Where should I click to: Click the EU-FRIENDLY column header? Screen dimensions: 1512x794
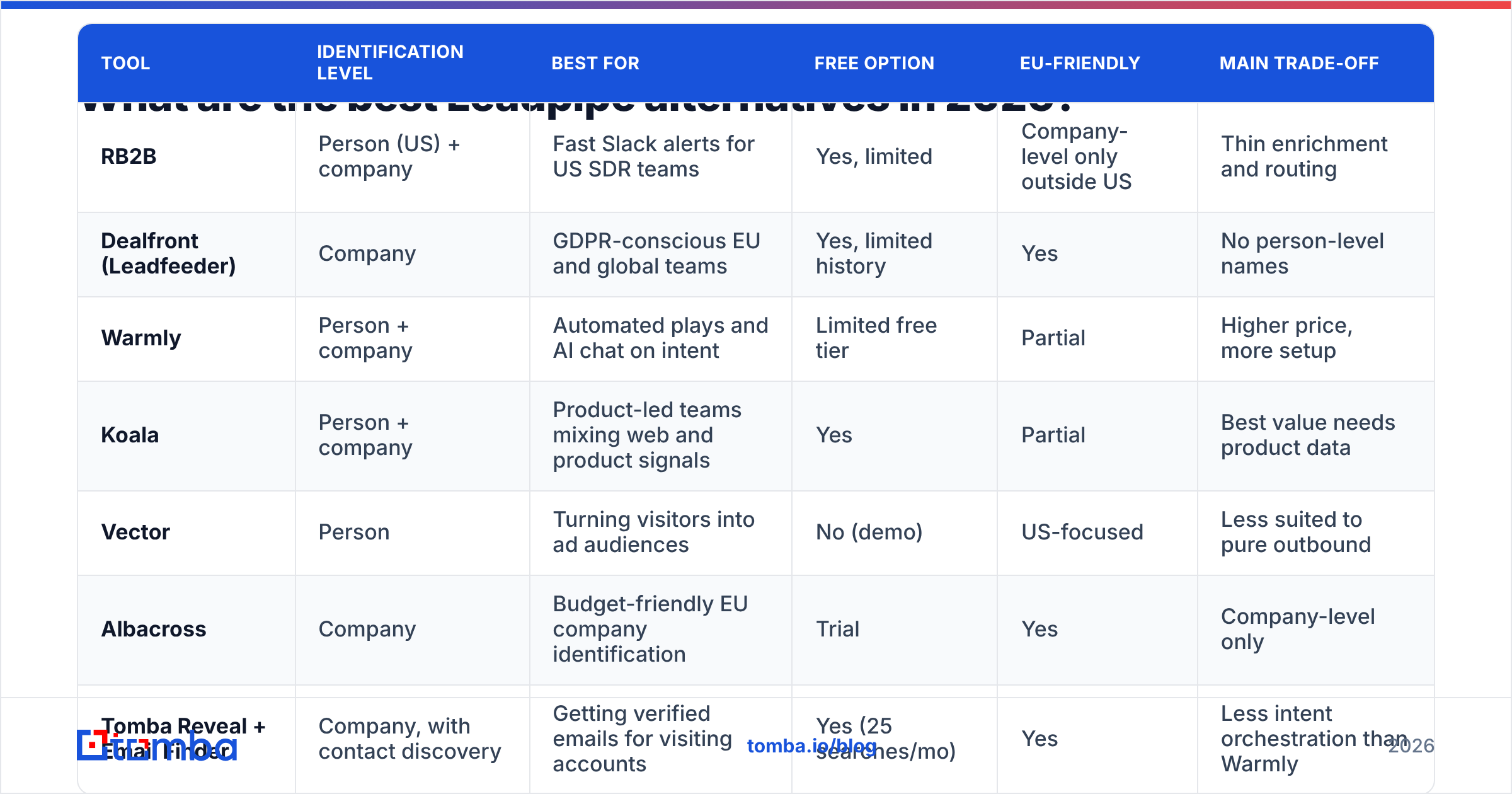[x=1080, y=63]
